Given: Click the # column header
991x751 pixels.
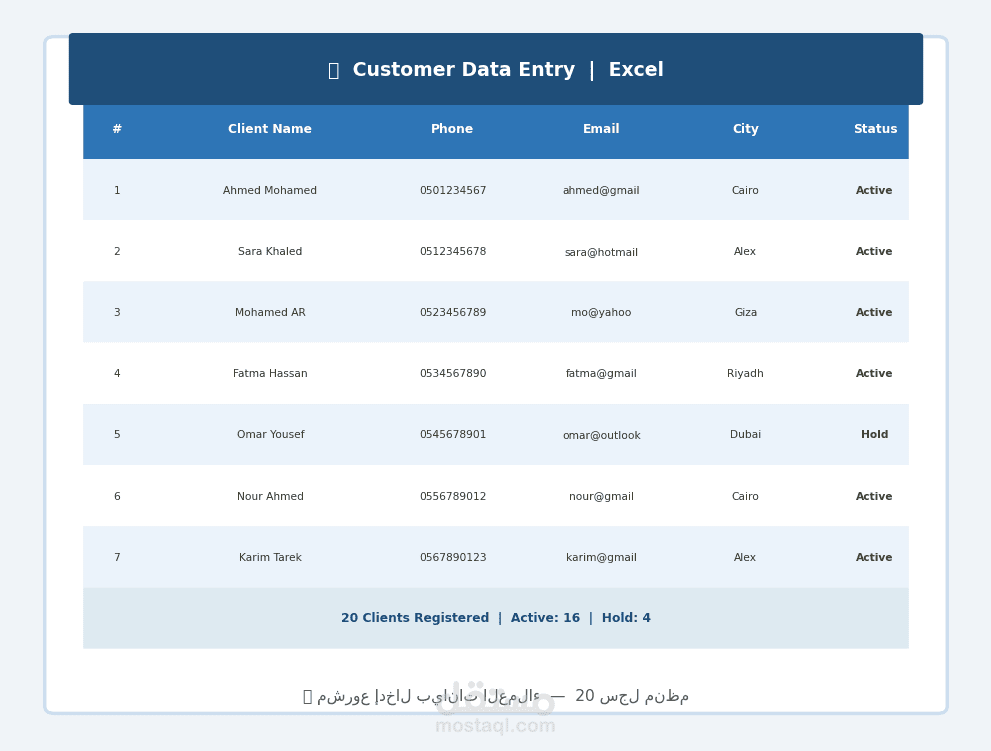Looking at the screenshot, I should [x=117, y=129].
